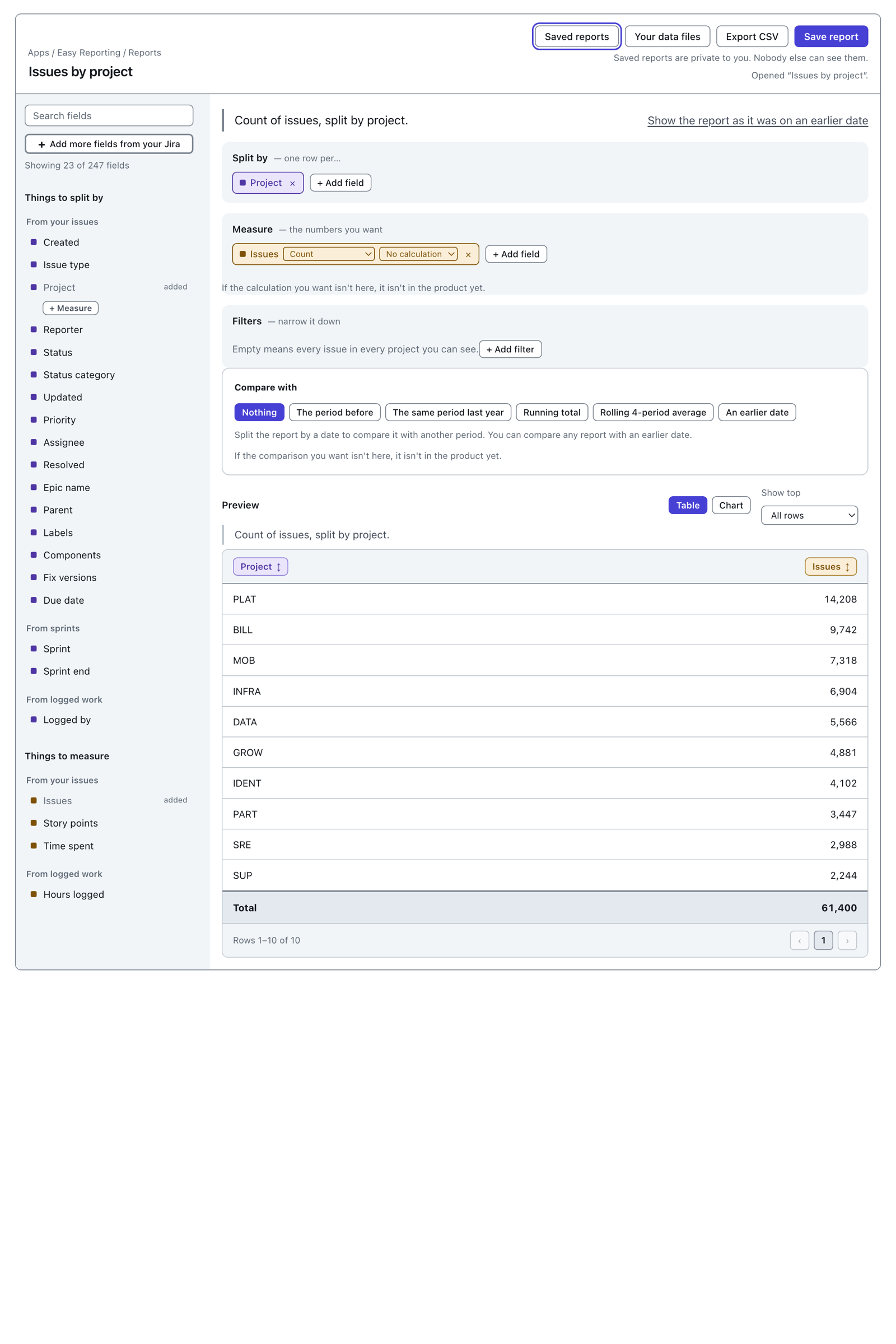This screenshot has width=896, height=1344.
Task: Open the Show top All rows dropdown
Action: click(x=809, y=515)
